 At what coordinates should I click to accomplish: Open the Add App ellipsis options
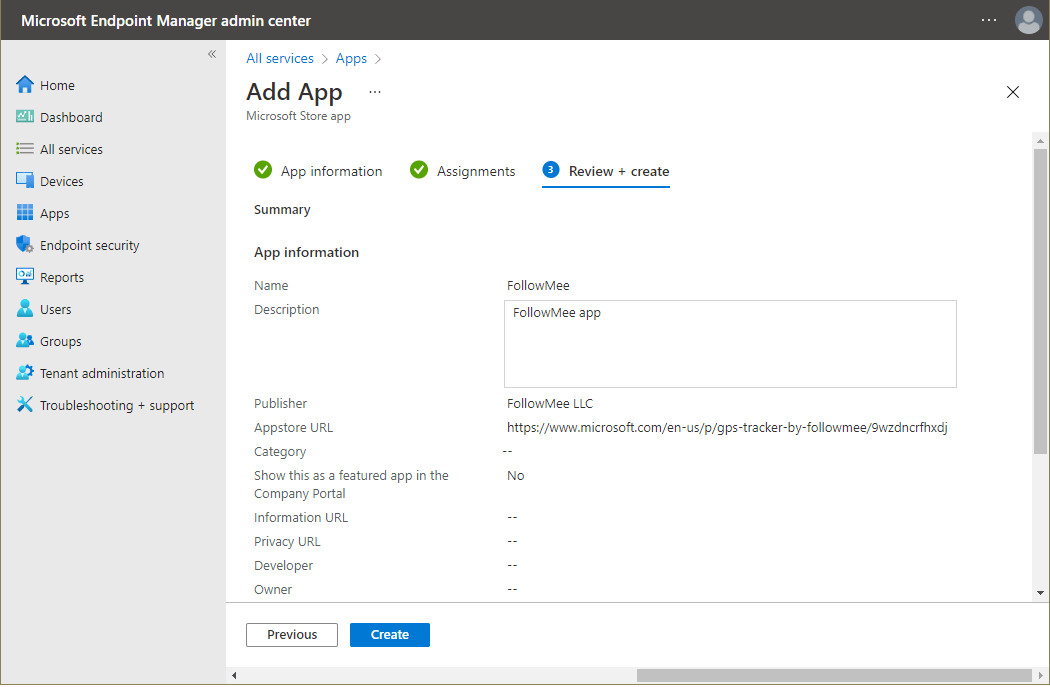pos(375,91)
